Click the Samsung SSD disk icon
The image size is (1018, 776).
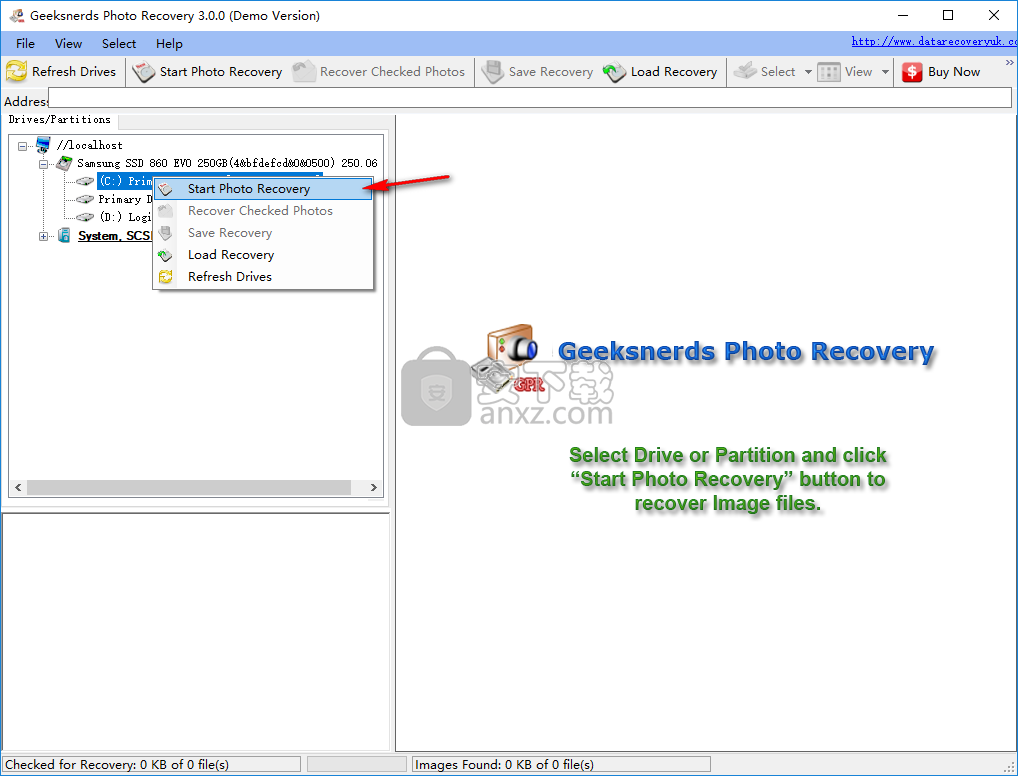click(x=64, y=163)
